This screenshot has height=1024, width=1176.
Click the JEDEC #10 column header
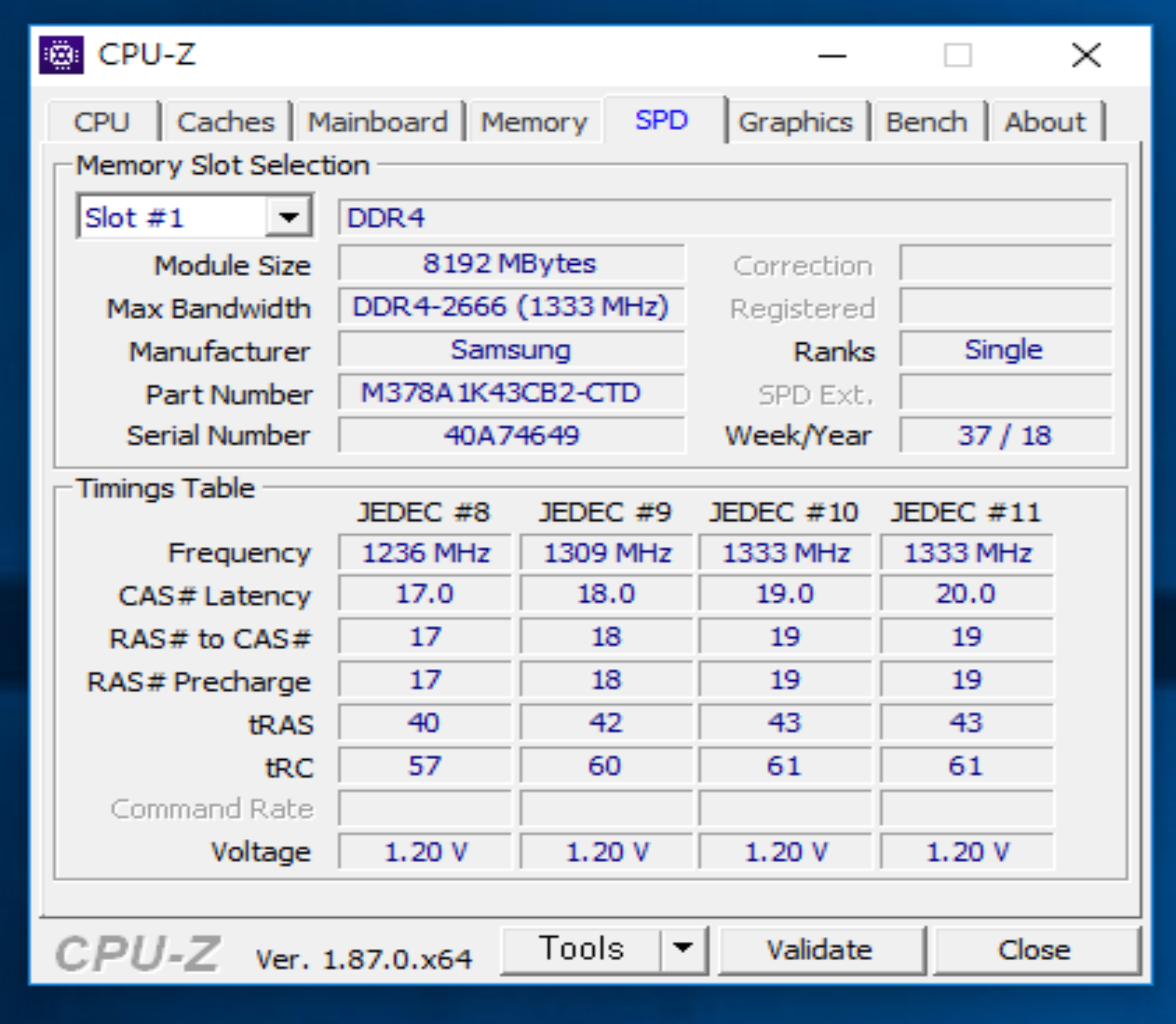click(784, 512)
